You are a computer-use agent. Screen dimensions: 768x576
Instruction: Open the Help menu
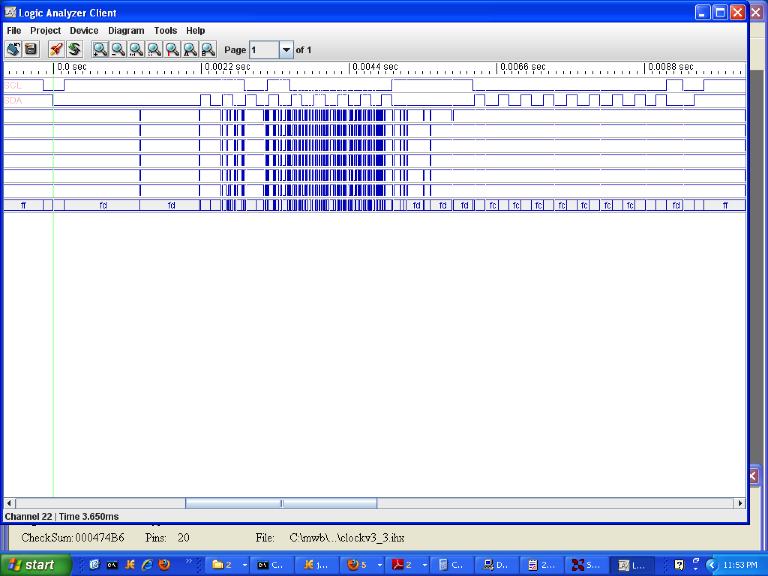point(195,30)
